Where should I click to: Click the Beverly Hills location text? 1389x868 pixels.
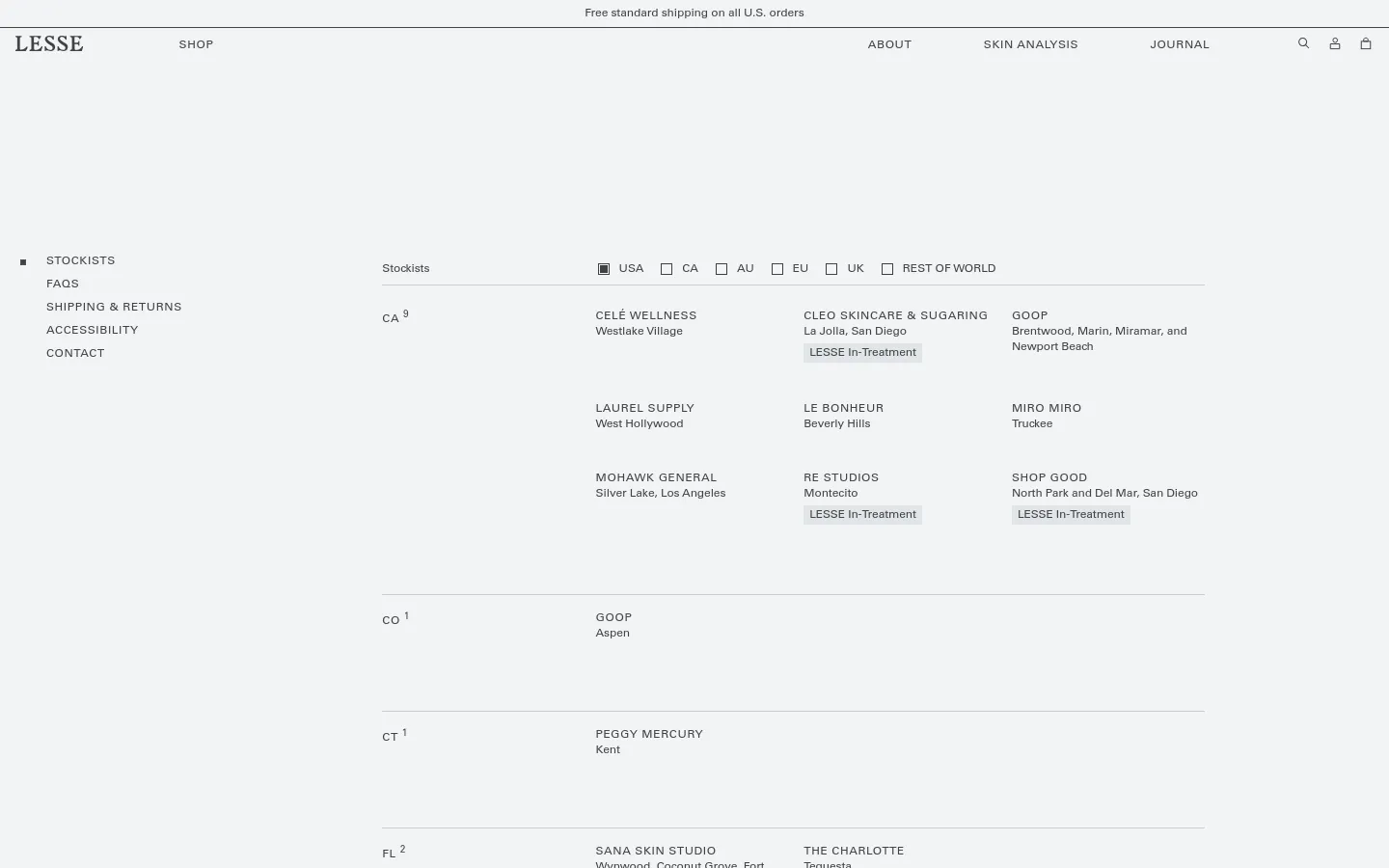tap(836, 423)
